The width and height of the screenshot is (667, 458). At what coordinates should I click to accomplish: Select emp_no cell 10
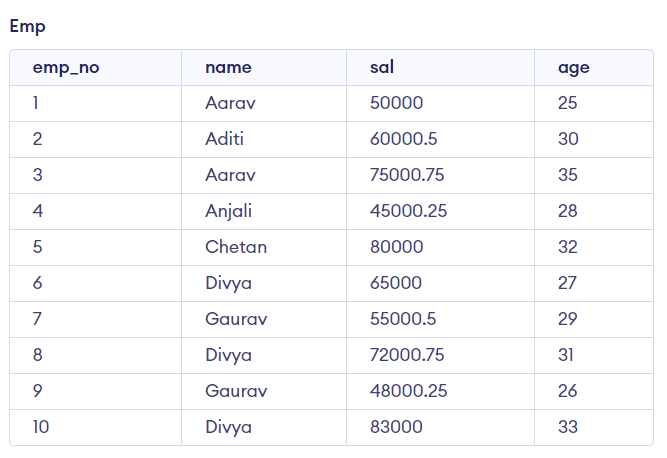[x=41, y=427]
